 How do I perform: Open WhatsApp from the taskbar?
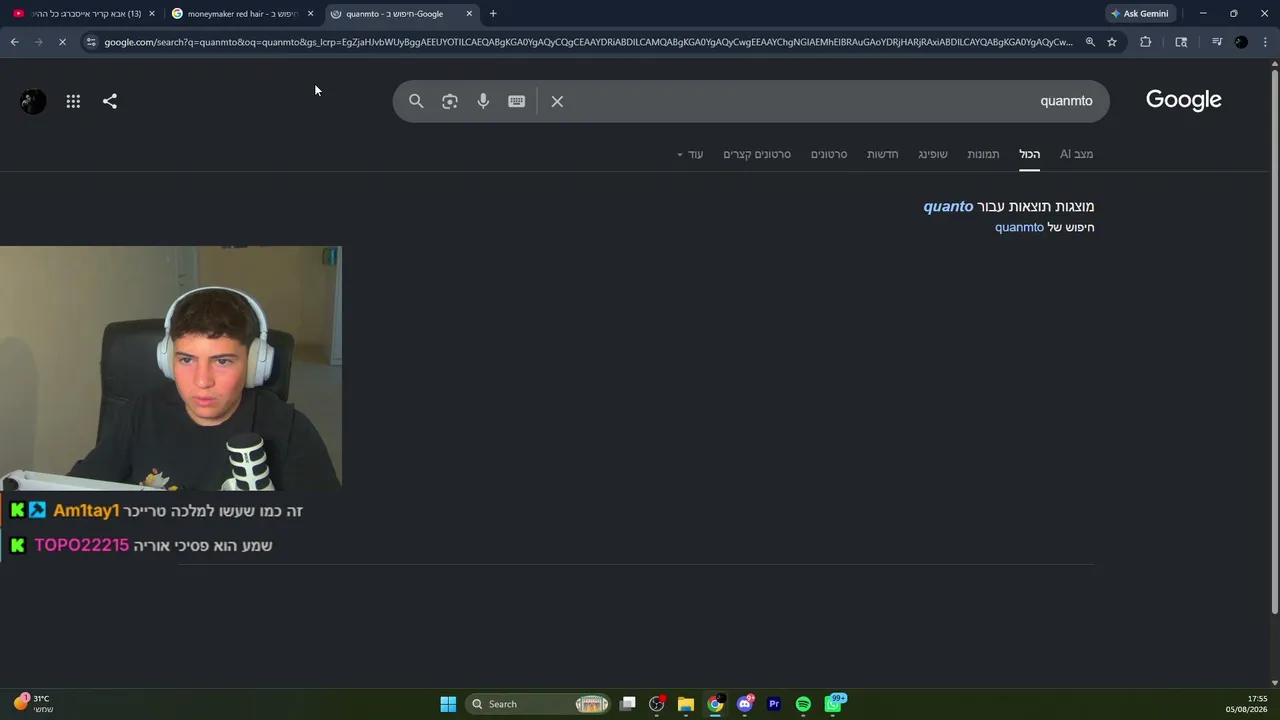[x=833, y=704]
